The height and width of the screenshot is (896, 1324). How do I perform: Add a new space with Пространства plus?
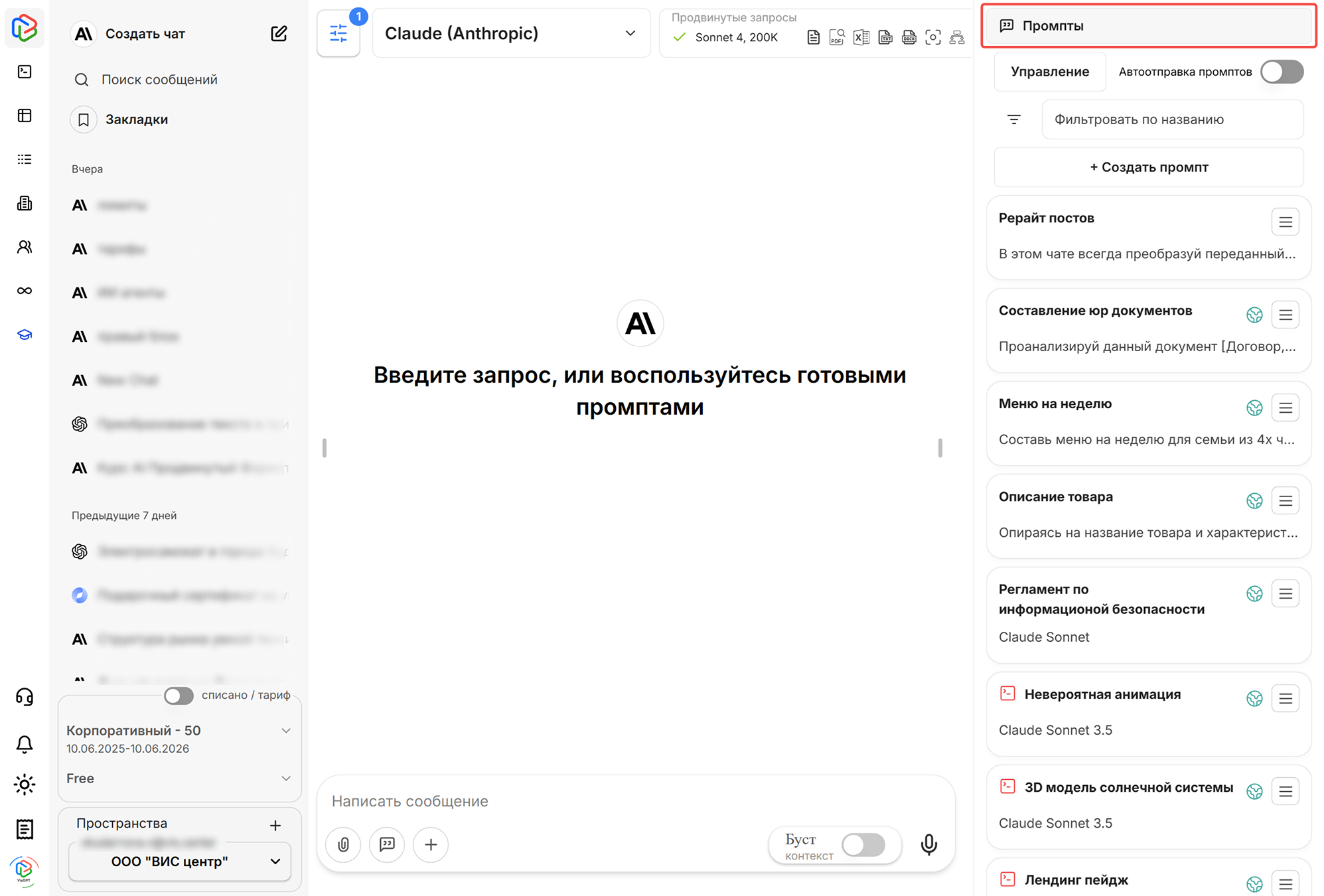[x=275, y=826]
